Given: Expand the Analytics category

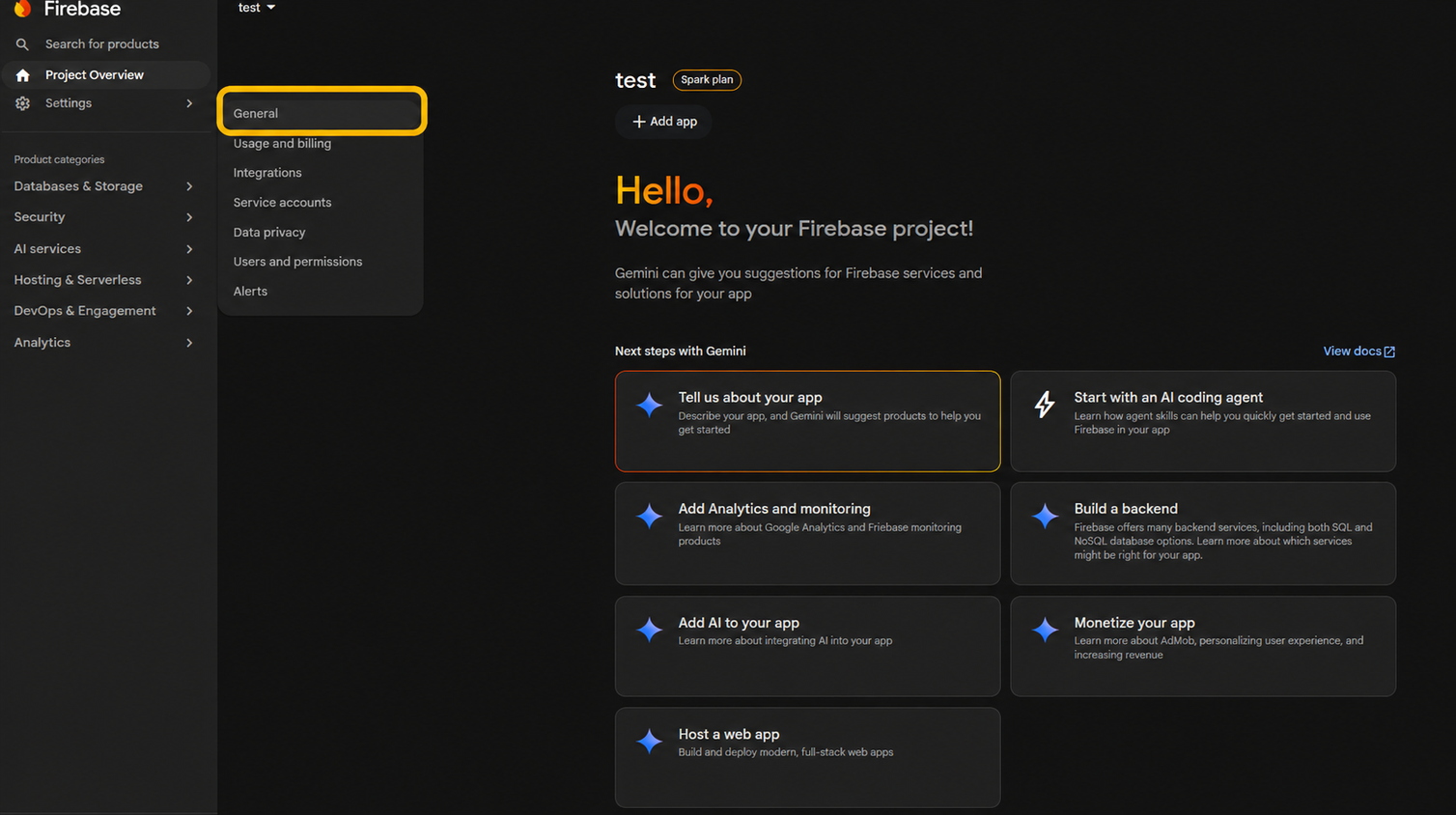Looking at the screenshot, I should click(104, 343).
